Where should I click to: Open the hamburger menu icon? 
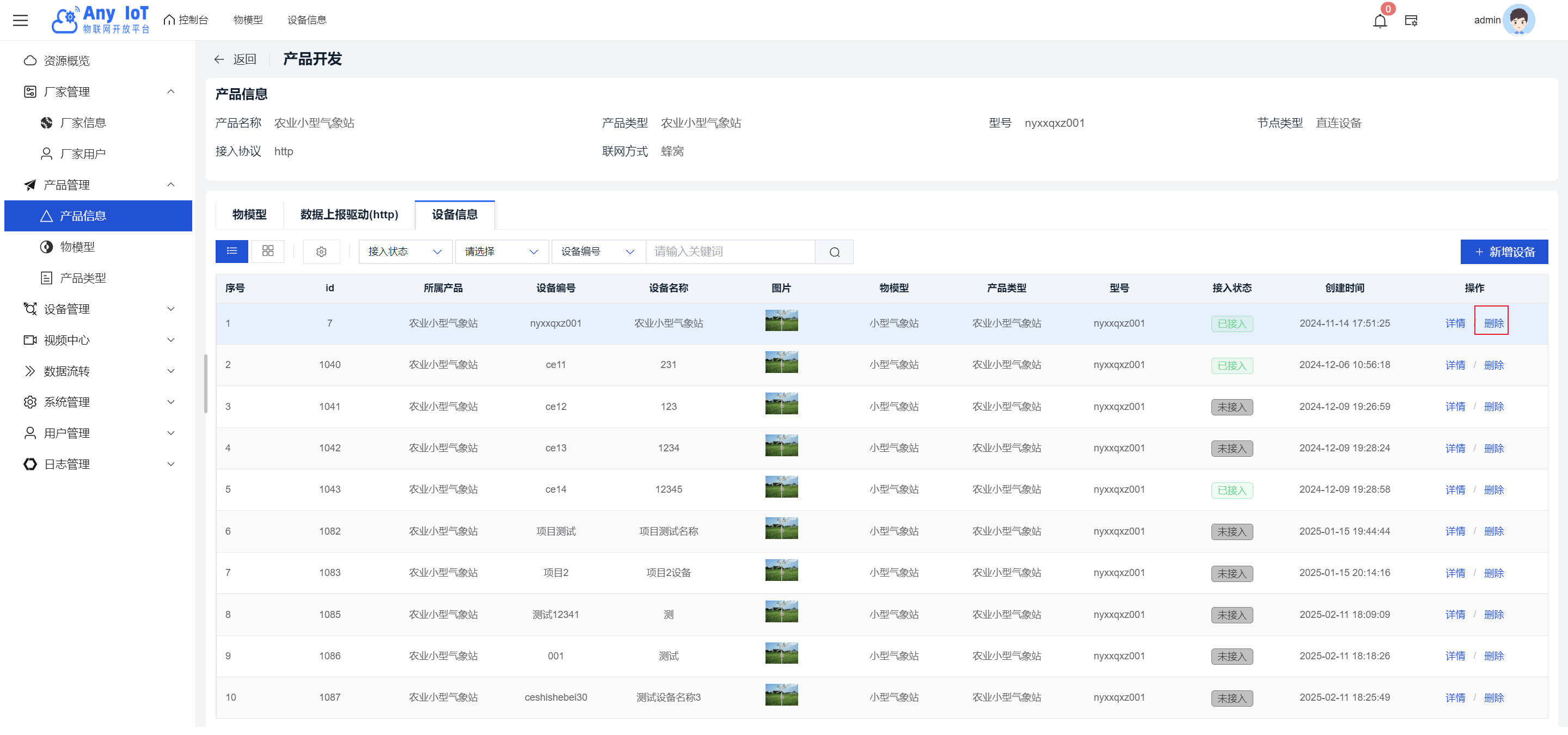(20, 20)
